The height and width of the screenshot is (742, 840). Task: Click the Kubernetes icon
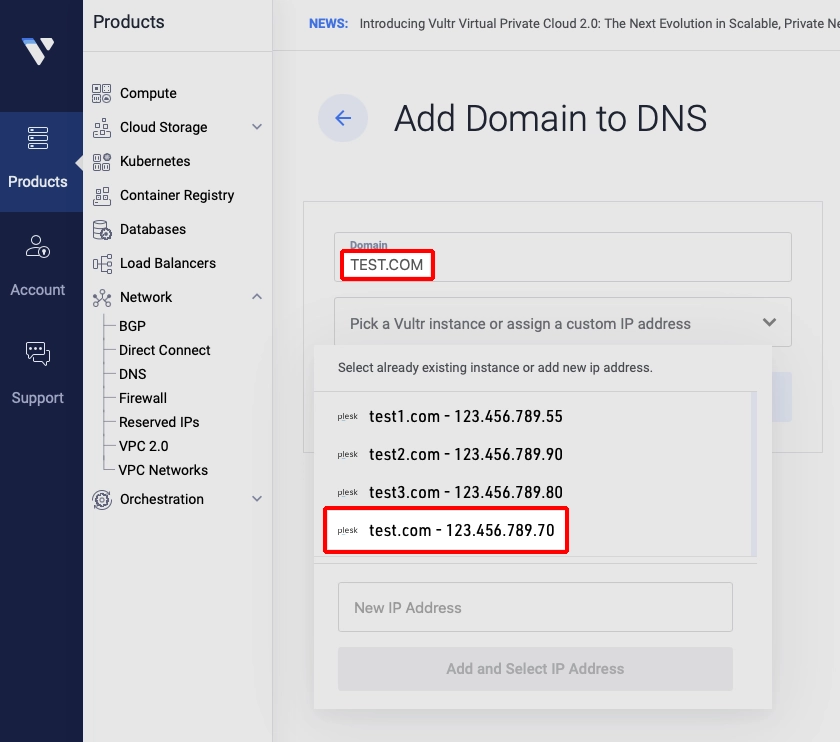(102, 161)
